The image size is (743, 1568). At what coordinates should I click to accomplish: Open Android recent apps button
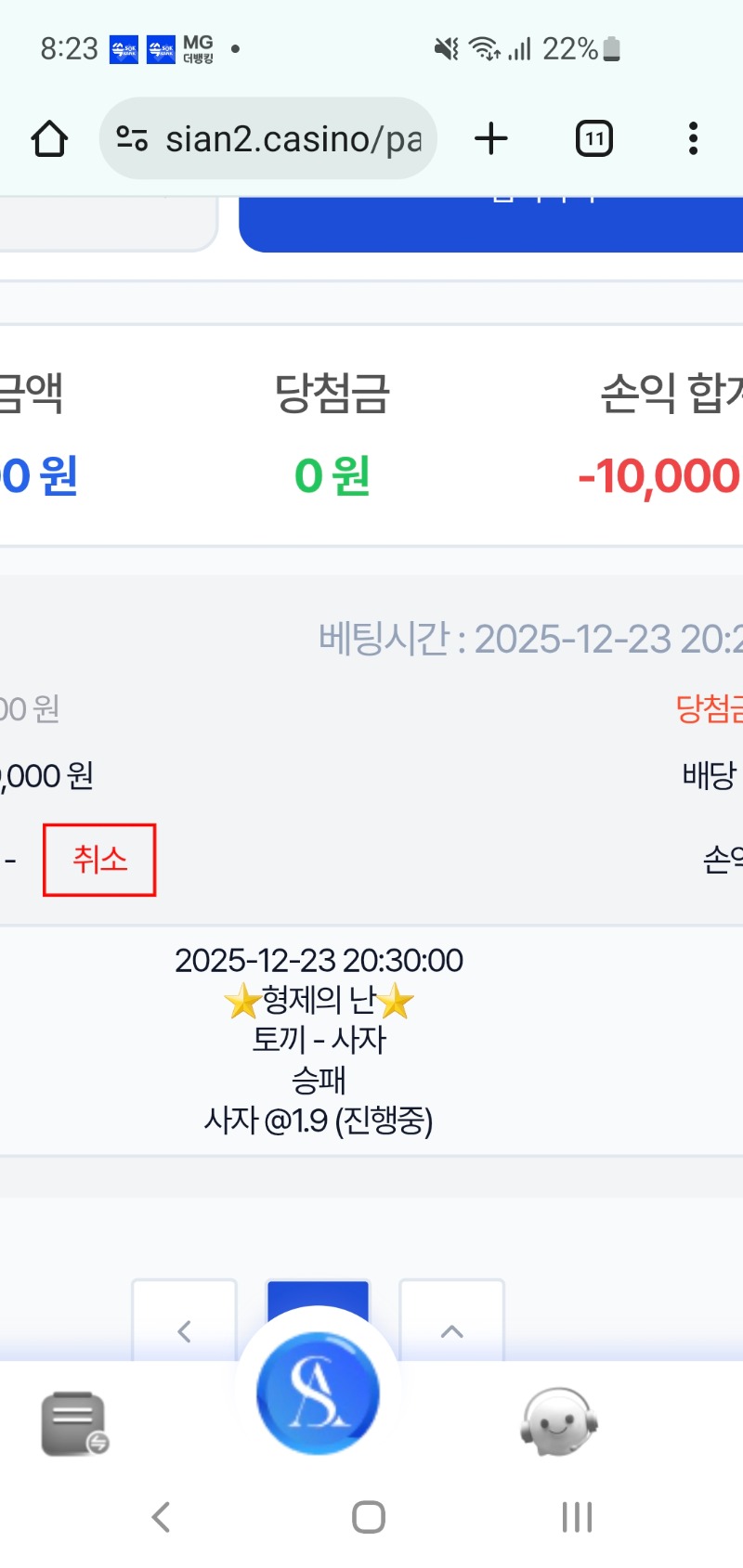pos(577,1517)
